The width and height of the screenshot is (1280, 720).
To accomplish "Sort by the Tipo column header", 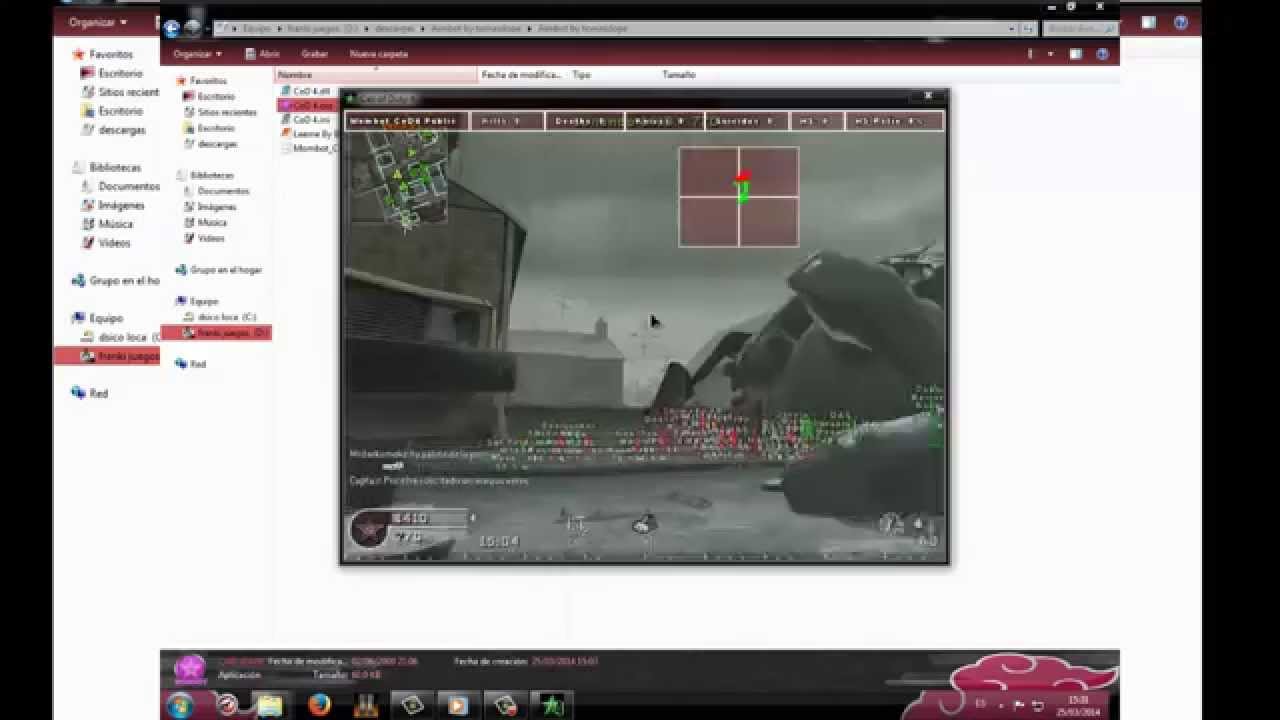I will pos(581,75).
